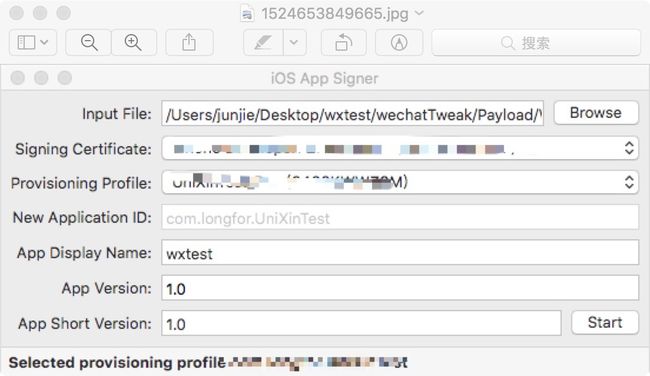Screen dimensions: 650x376
Task: Click the document proxy icon beside the filename
Action: [247, 14]
